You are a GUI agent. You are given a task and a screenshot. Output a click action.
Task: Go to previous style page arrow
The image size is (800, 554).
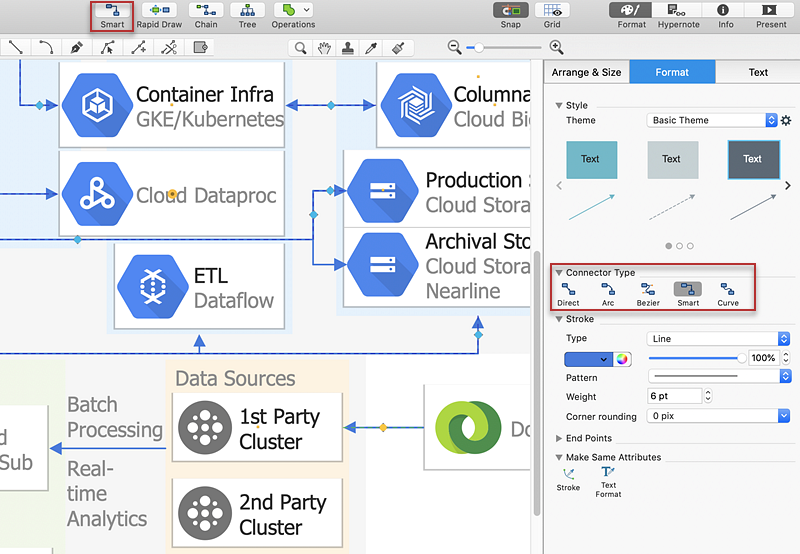(559, 186)
